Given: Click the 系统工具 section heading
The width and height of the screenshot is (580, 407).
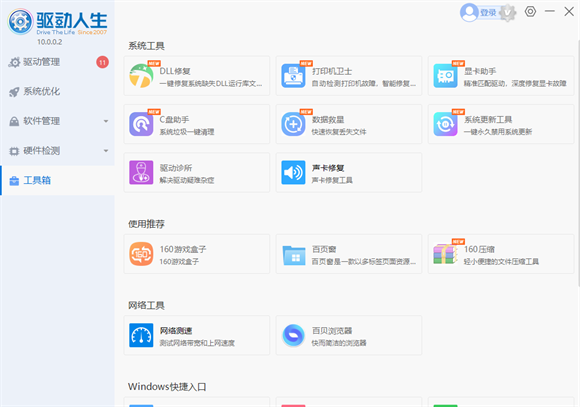Looking at the screenshot, I should (x=146, y=46).
